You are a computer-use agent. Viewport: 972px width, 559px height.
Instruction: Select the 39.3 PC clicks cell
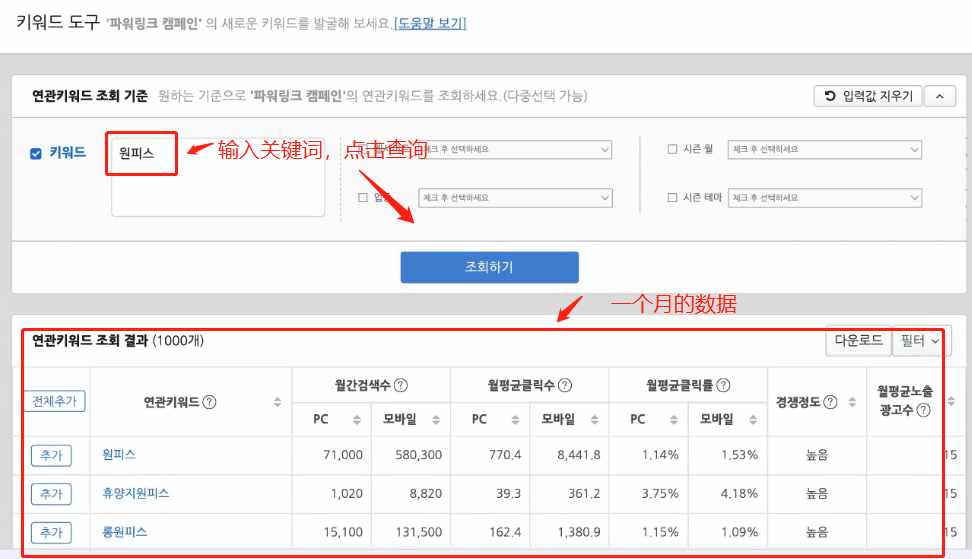[x=508, y=493]
